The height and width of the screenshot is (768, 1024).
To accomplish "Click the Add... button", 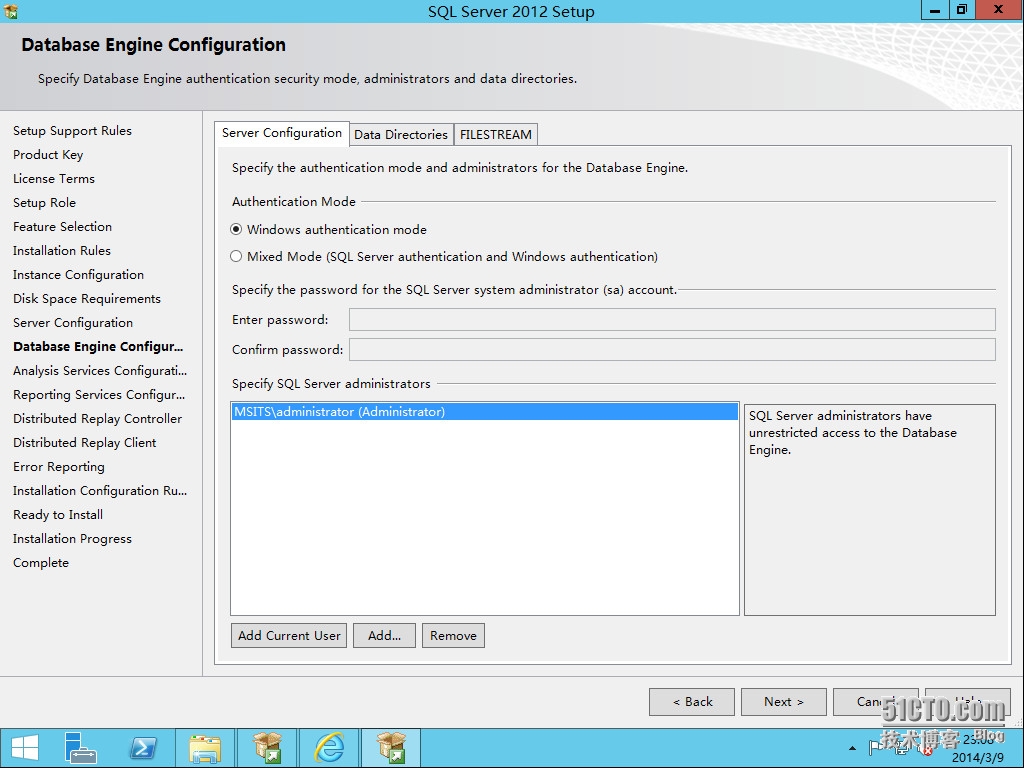I will click(384, 635).
